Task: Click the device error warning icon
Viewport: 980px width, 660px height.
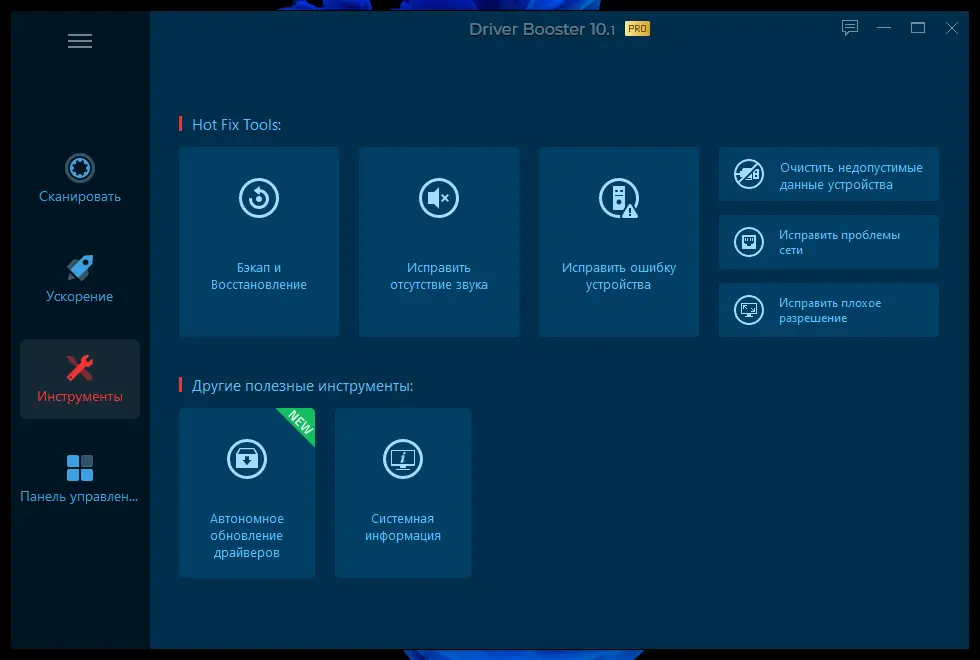Action: tap(619, 198)
